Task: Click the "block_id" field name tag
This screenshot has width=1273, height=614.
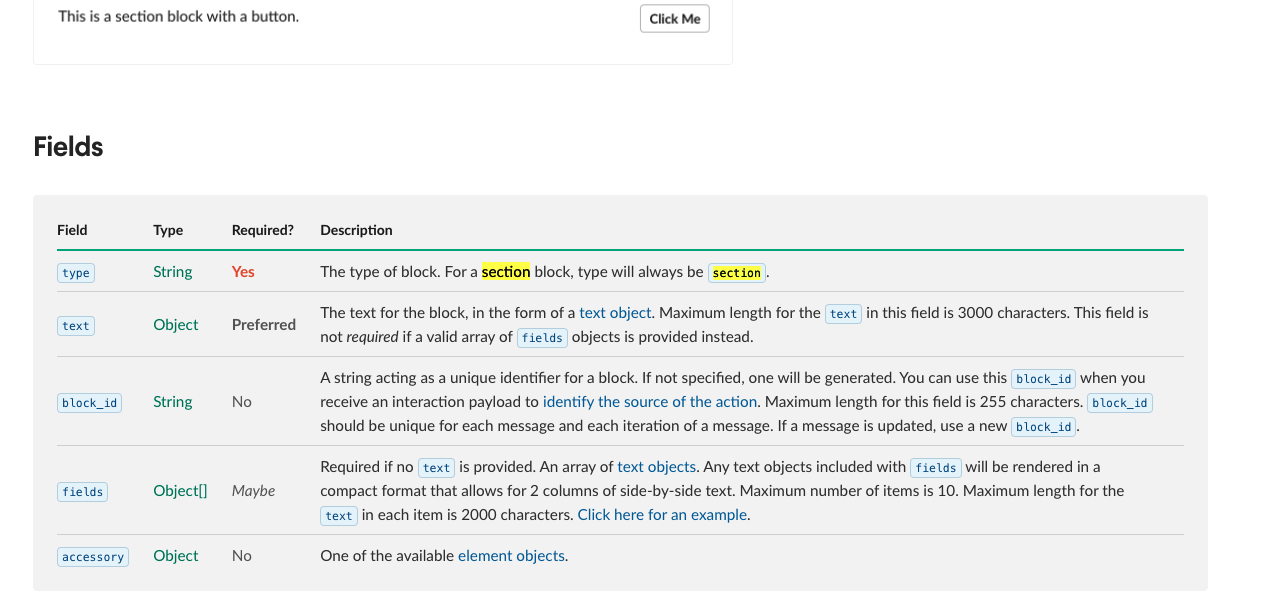Action: 89,403
